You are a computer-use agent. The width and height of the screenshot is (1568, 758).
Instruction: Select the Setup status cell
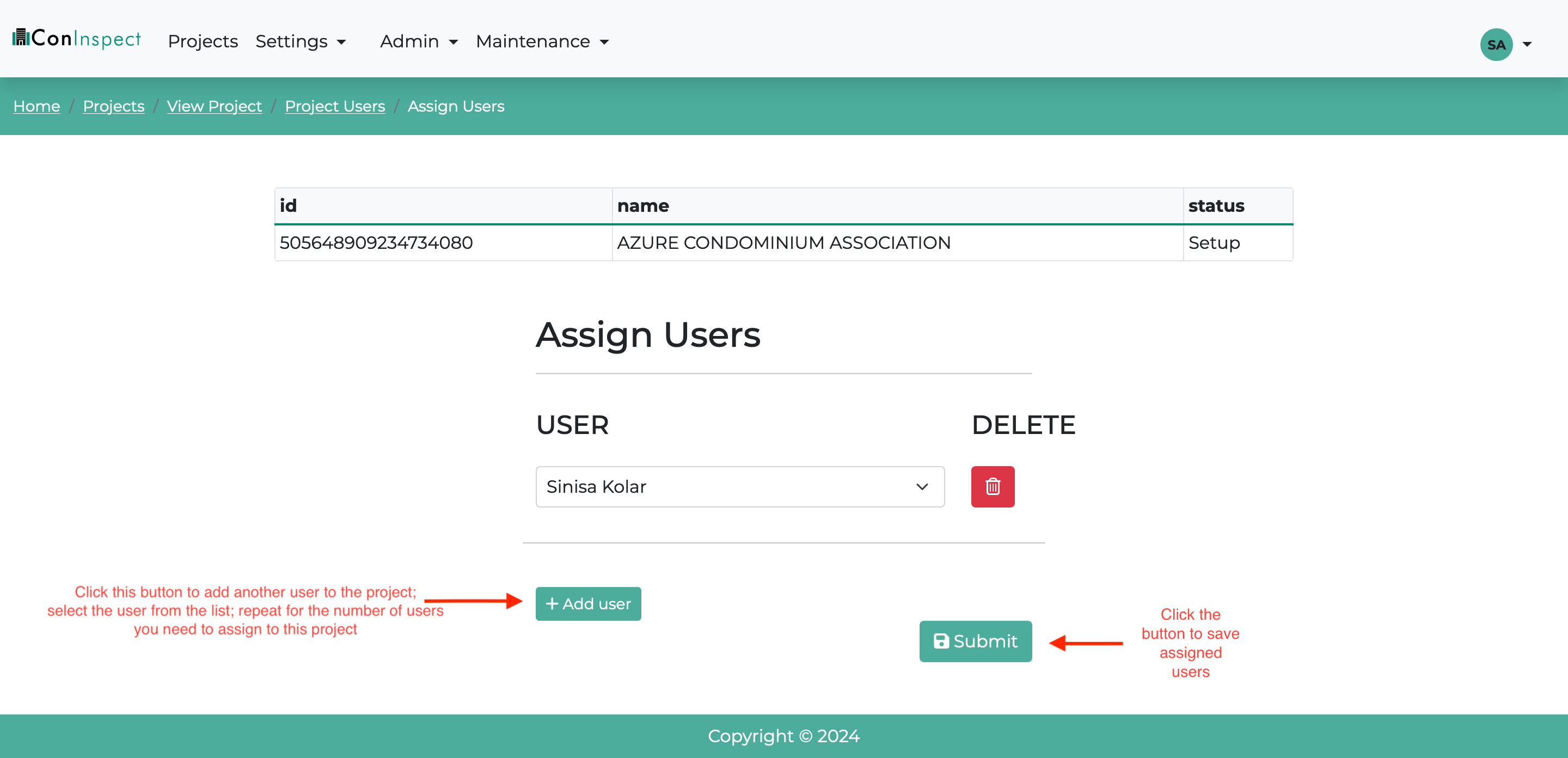1238,243
